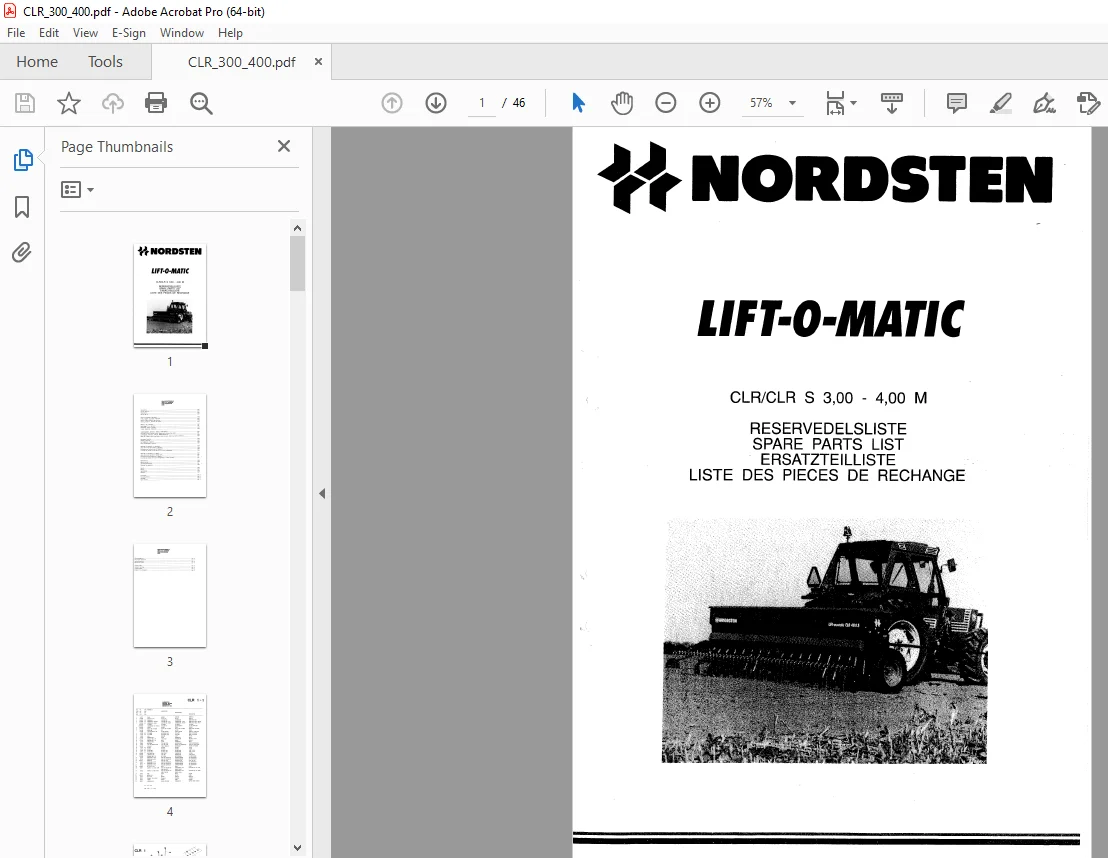Open the E-Sign menu
The image size is (1108, 858).
click(129, 33)
